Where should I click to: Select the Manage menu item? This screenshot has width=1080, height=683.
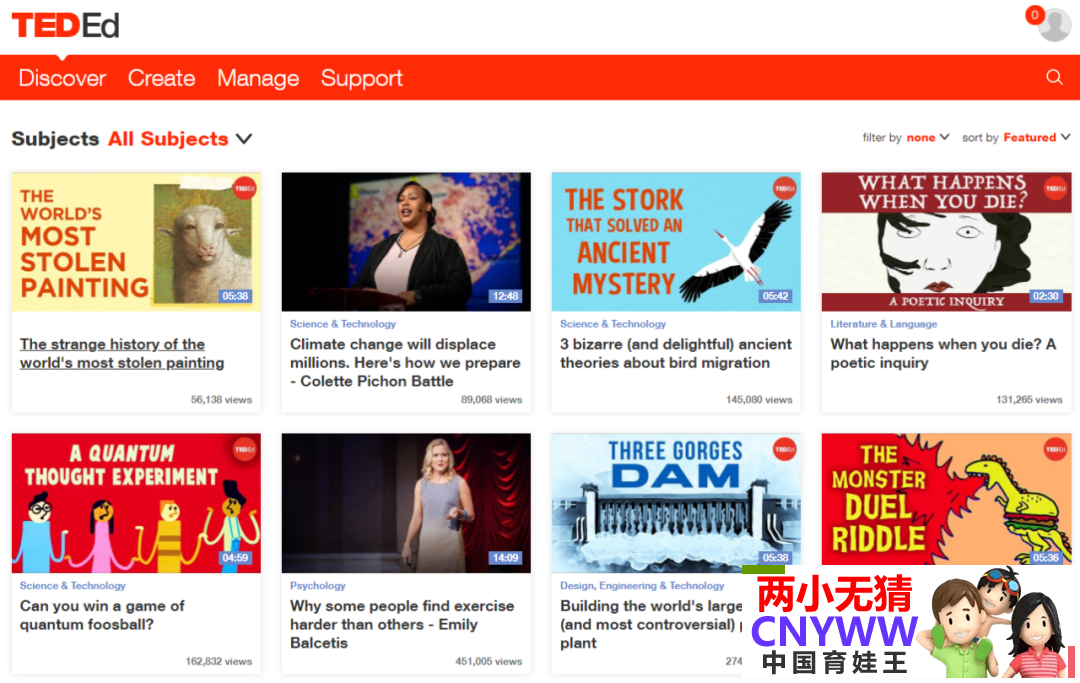pyautogui.click(x=258, y=78)
